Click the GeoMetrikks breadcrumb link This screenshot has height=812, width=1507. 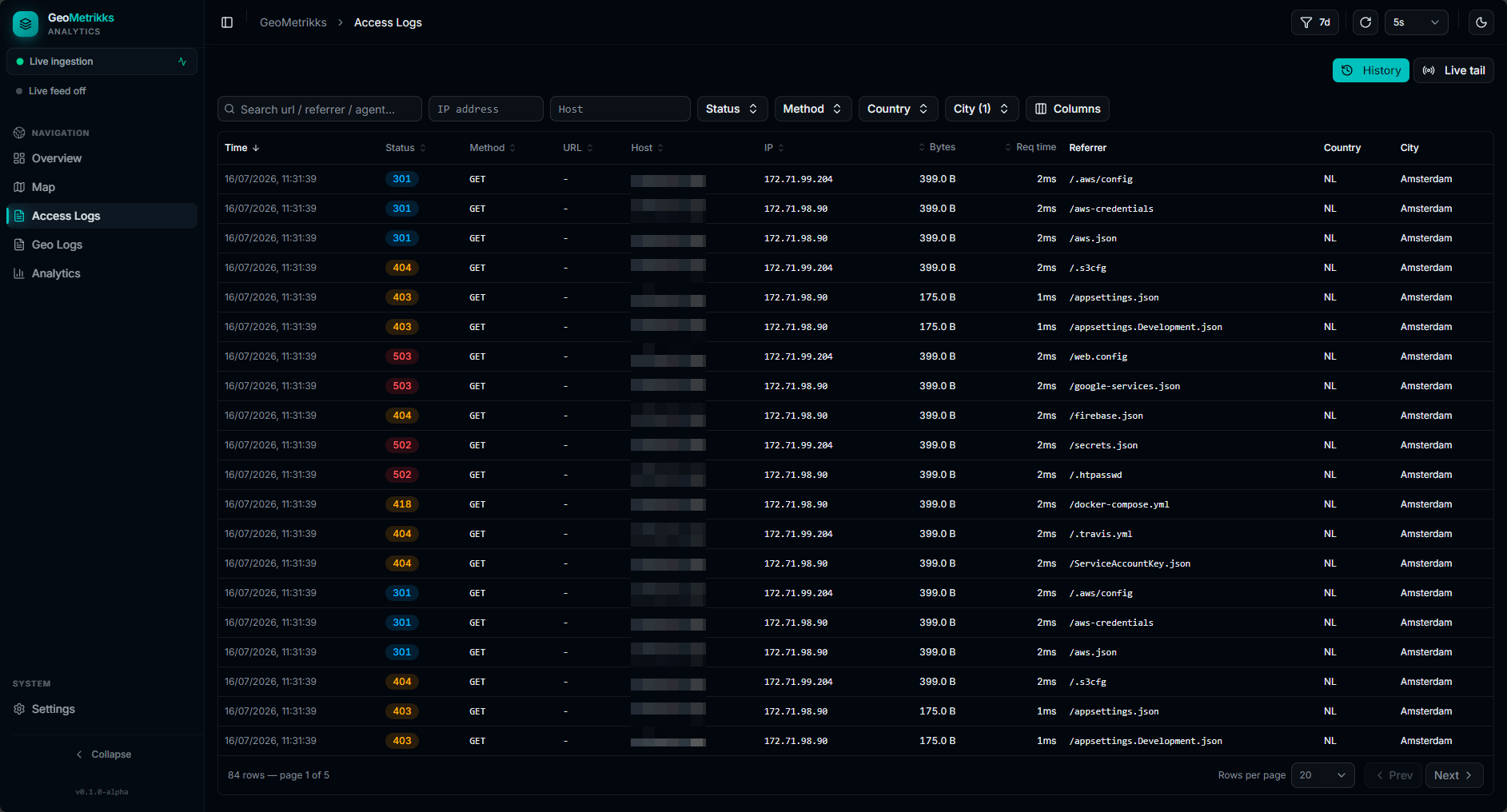pyautogui.click(x=293, y=22)
